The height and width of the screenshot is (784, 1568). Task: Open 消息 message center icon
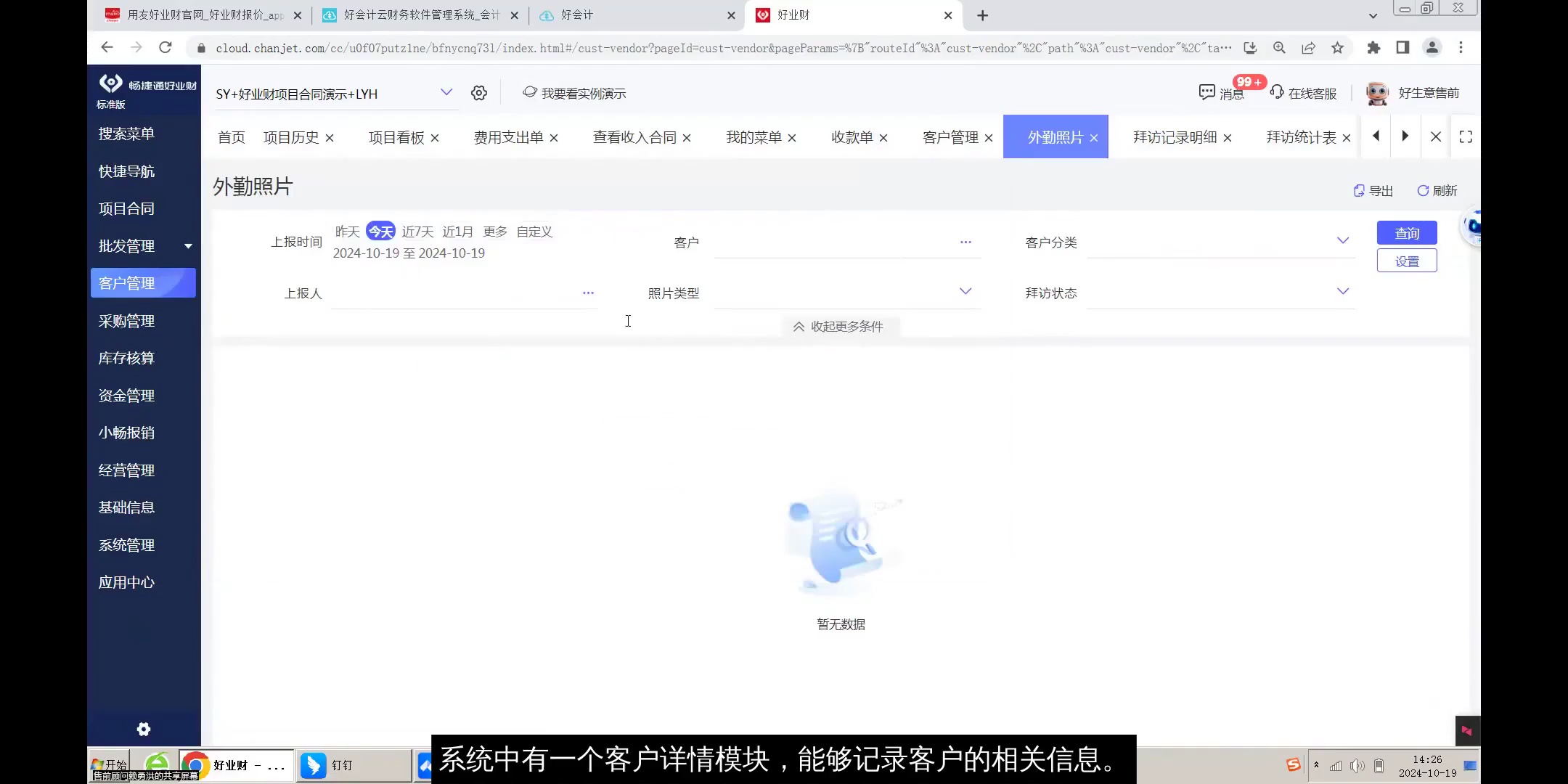click(x=1206, y=92)
